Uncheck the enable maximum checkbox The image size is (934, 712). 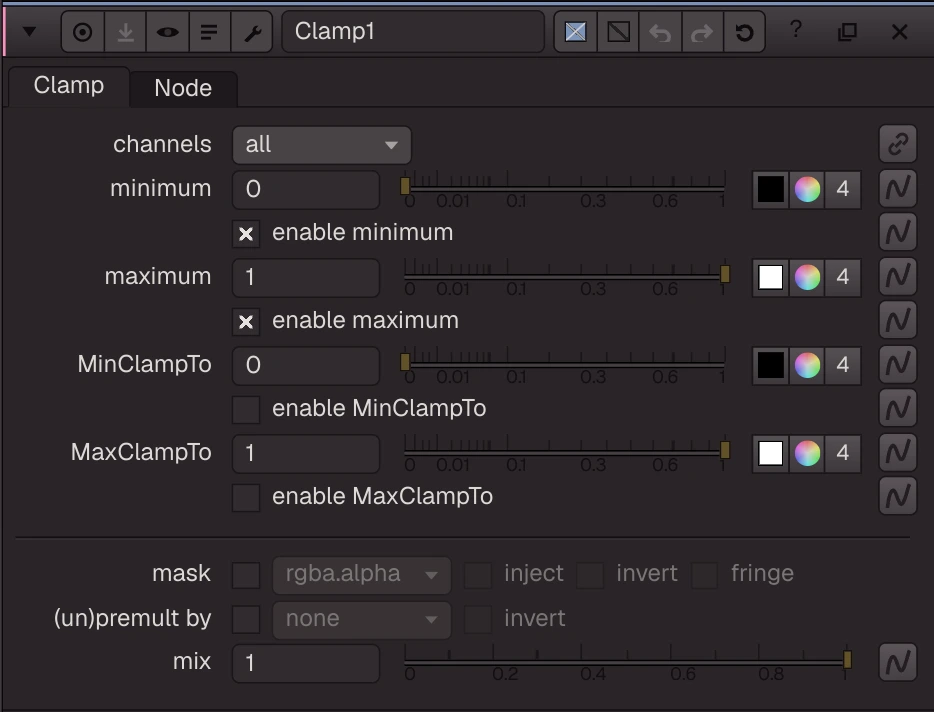[246, 322]
